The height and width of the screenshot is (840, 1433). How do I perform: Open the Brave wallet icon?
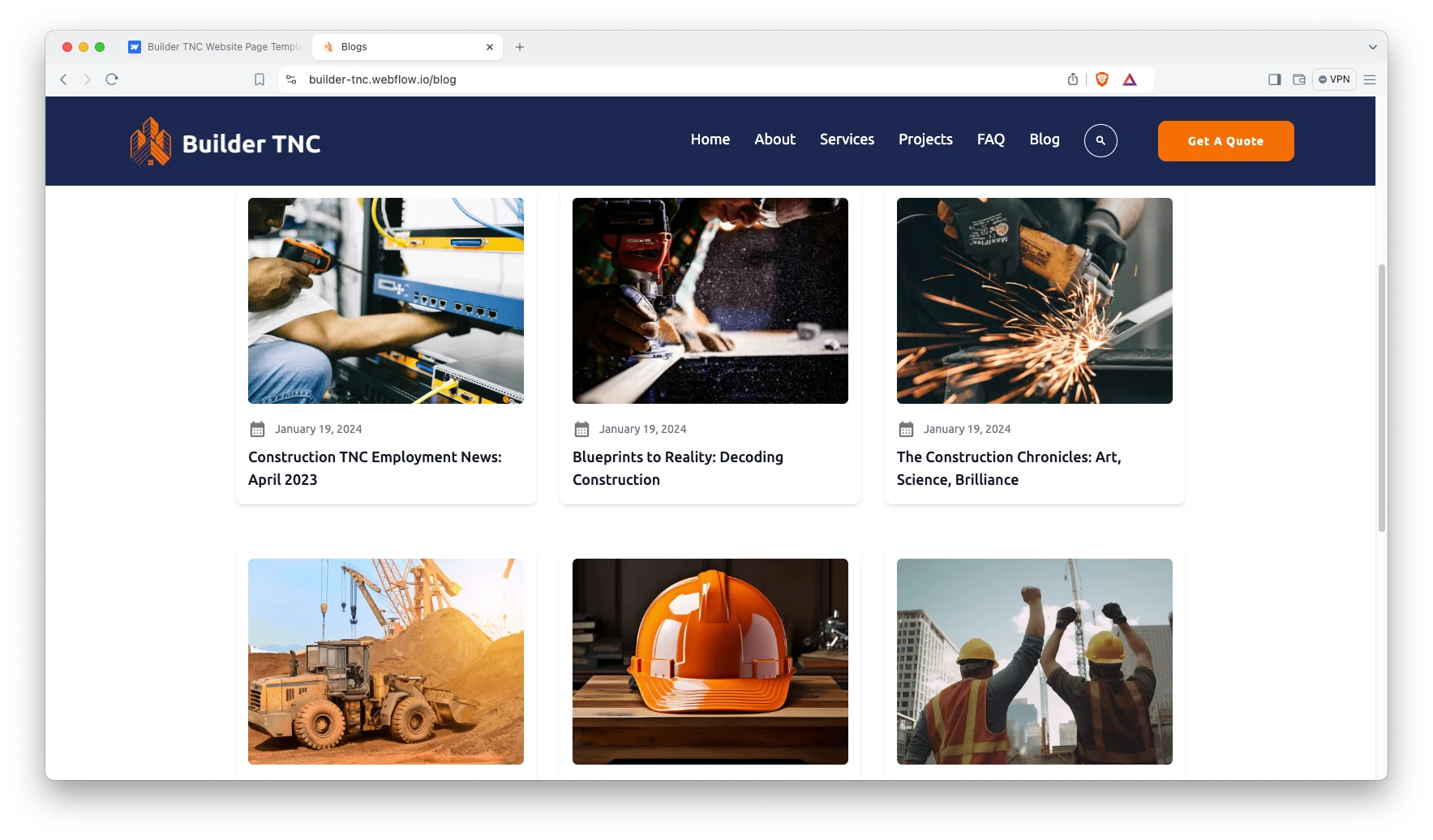pos(1298,79)
